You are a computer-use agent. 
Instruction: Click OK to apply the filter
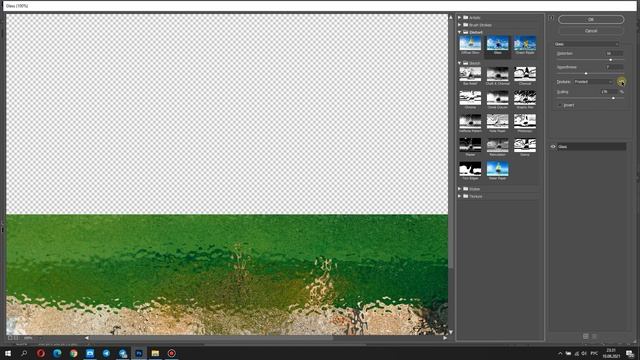click(591, 19)
